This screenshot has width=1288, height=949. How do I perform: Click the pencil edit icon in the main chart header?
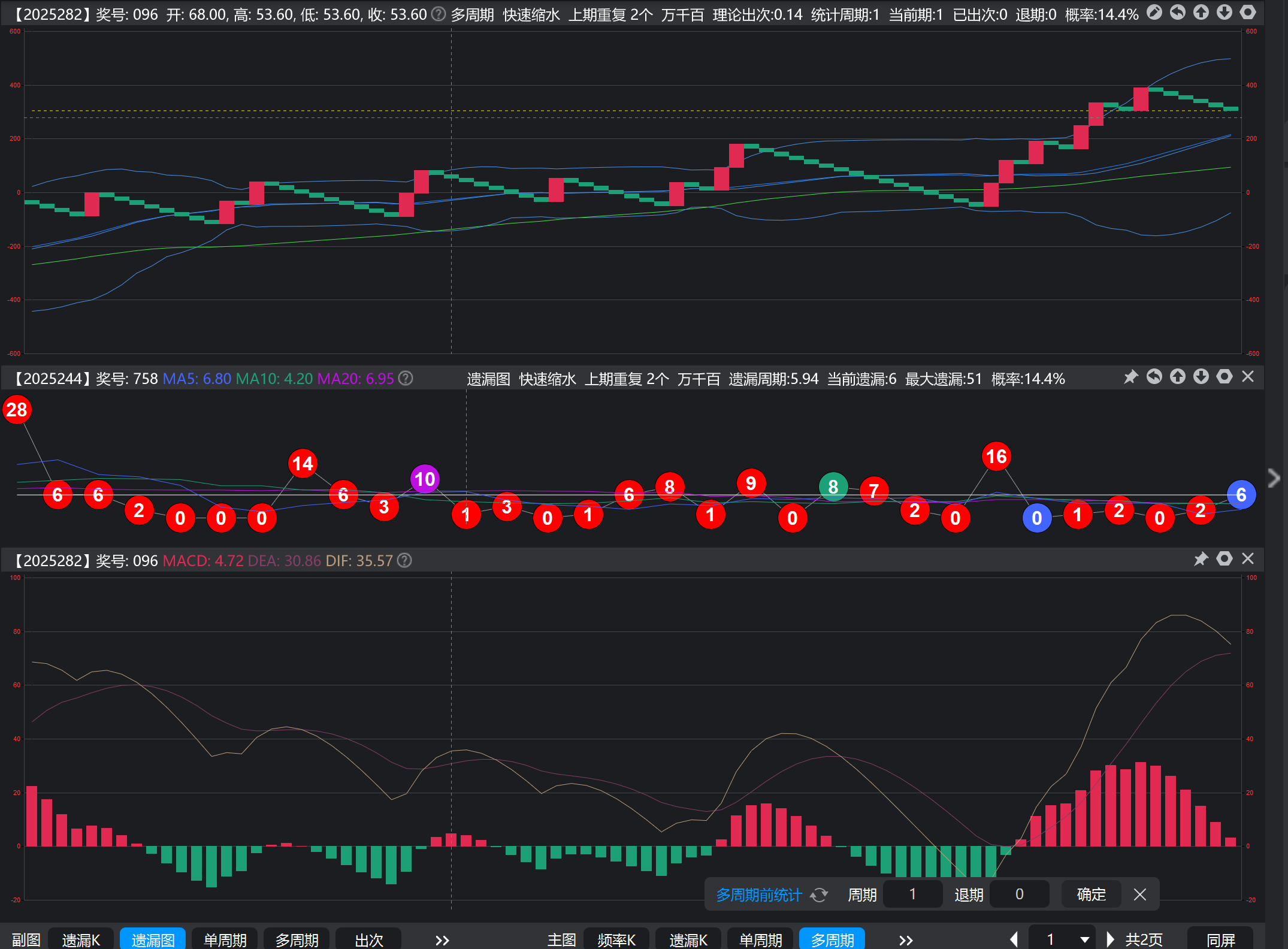tap(1154, 13)
